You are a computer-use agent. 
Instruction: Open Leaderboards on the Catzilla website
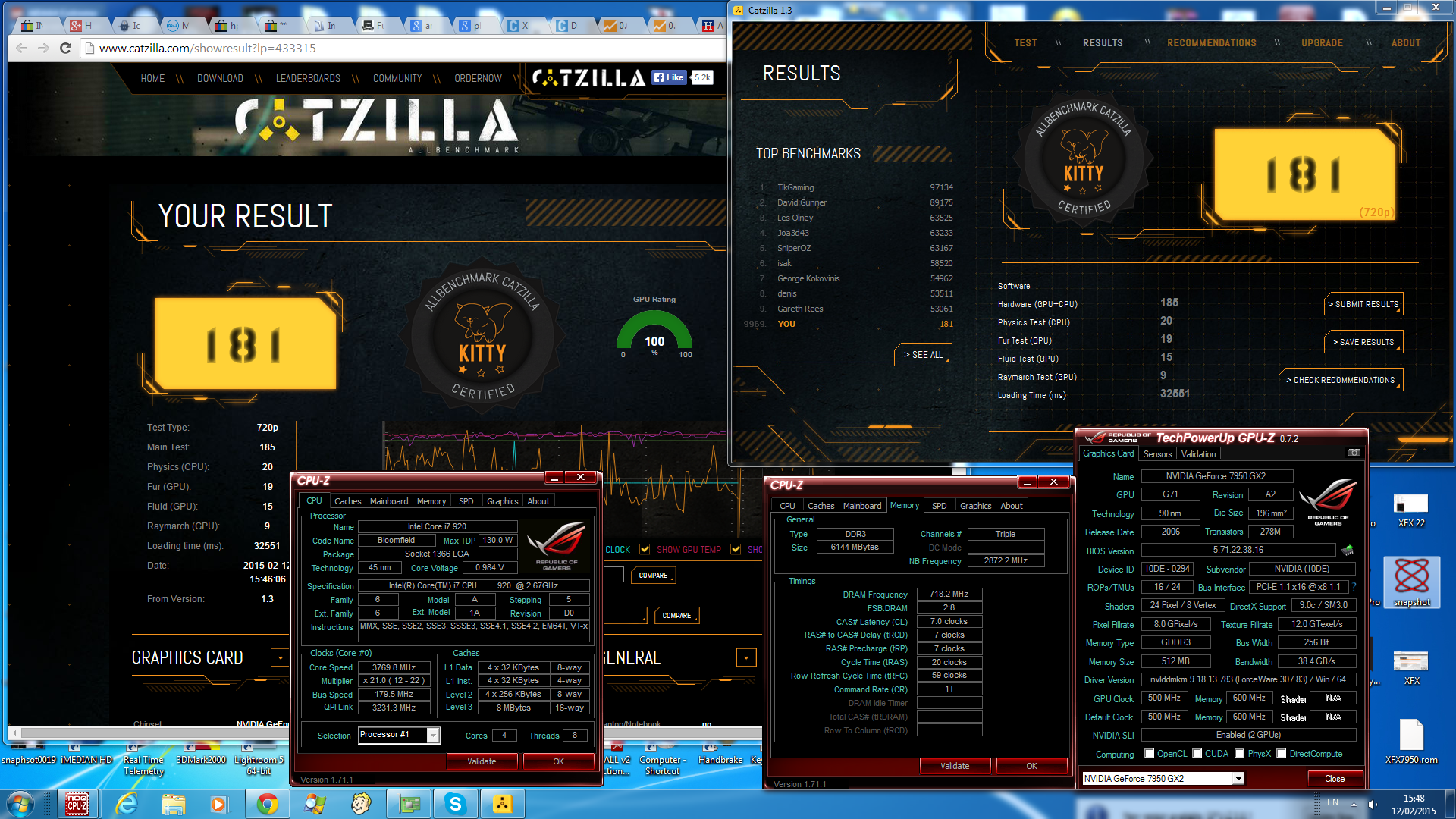tap(308, 78)
